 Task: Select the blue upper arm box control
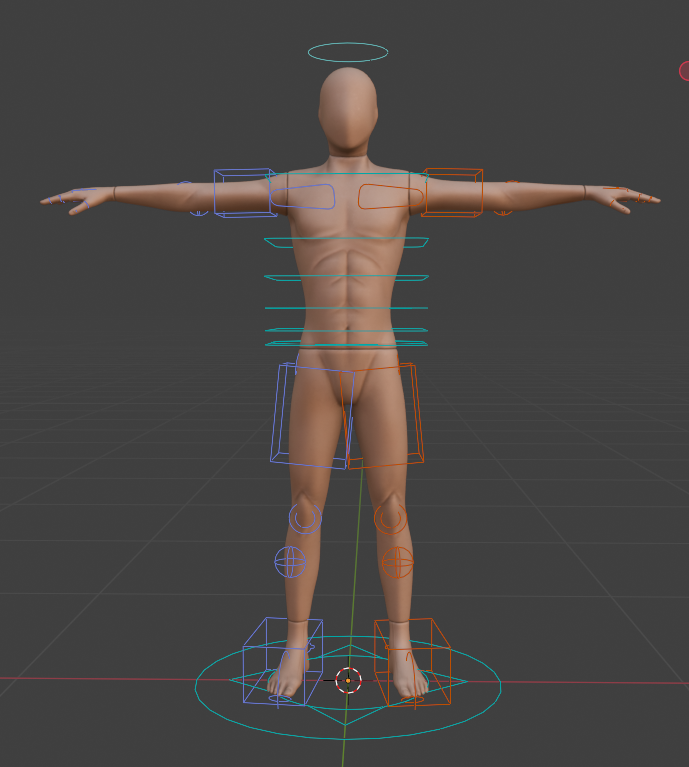click(x=245, y=193)
